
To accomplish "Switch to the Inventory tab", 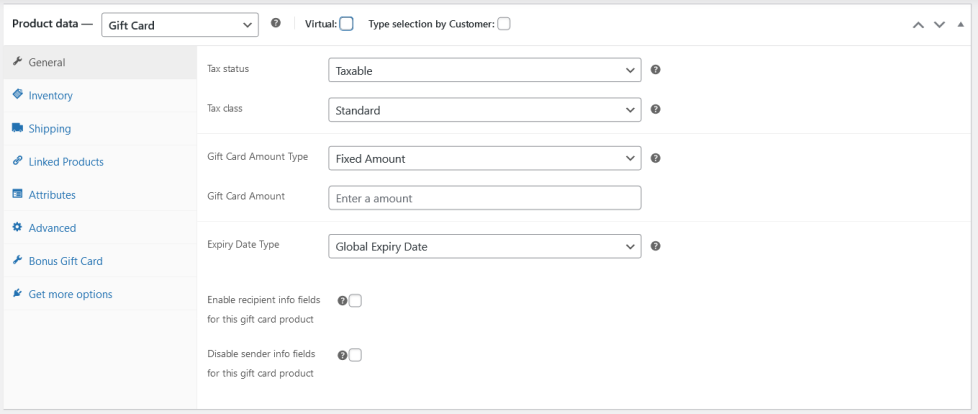I will [50, 95].
